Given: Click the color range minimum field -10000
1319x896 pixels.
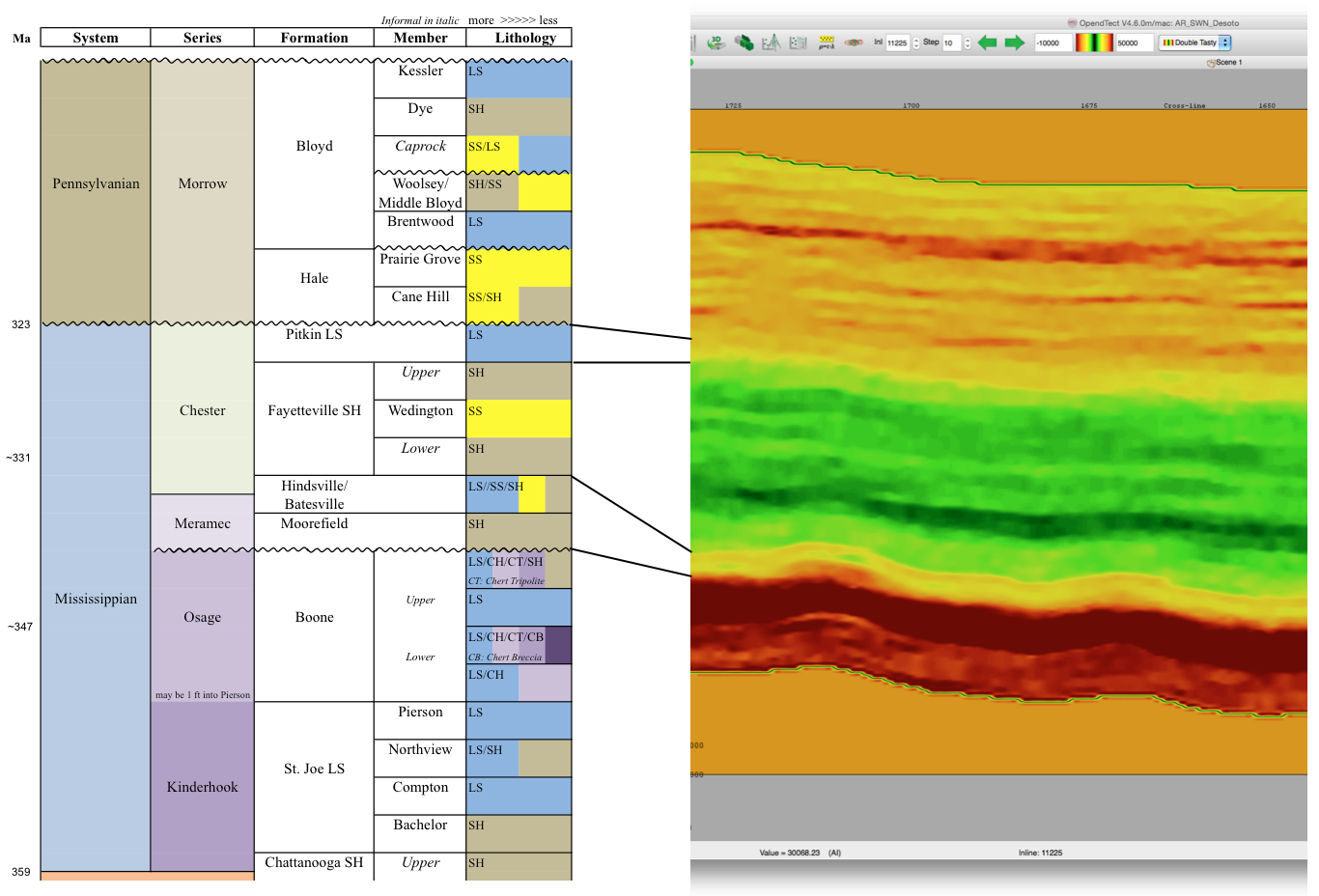Looking at the screenshot, I should (x=1053, y=42).
